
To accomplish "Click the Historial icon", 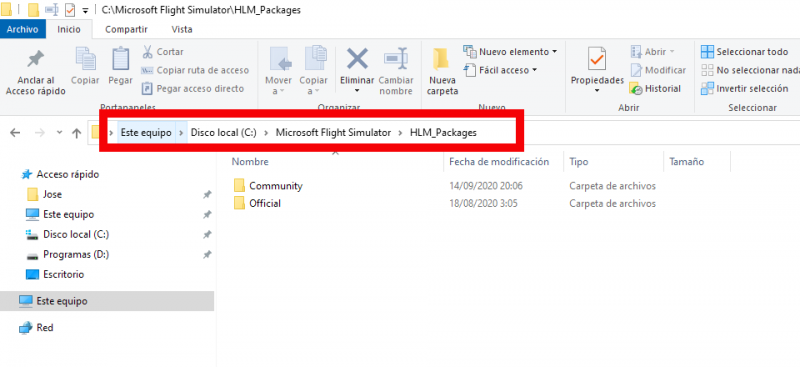I will (636, 88).
